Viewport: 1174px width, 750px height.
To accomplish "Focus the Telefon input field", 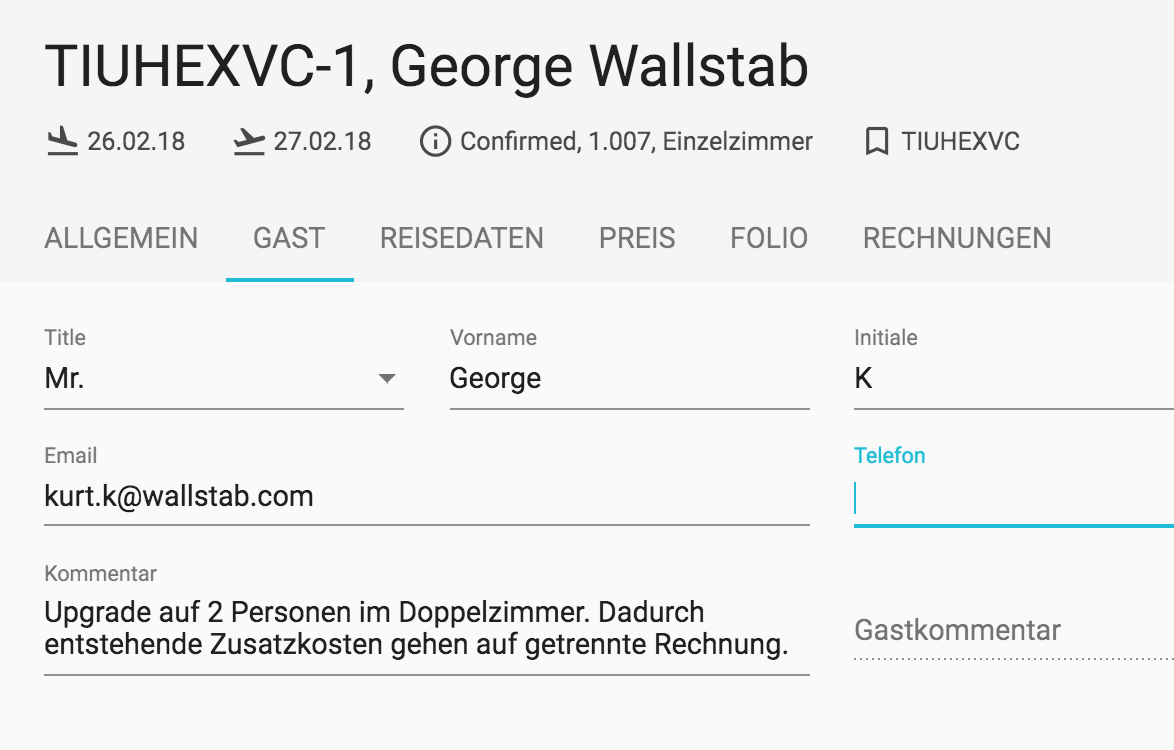I will coord(1014,499).
